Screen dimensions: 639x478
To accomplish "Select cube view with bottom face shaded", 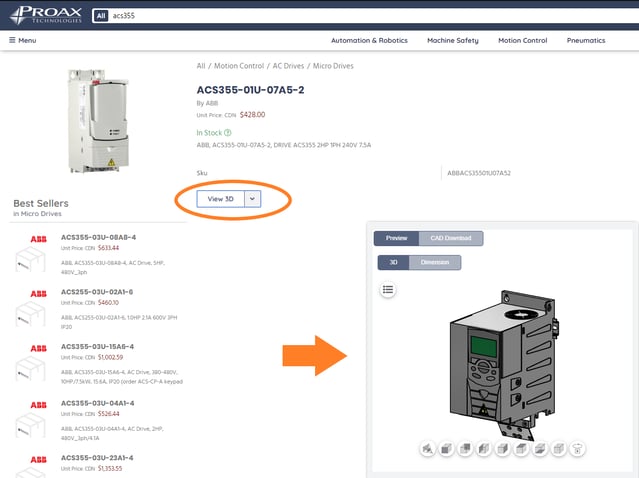I will [540, 449].
